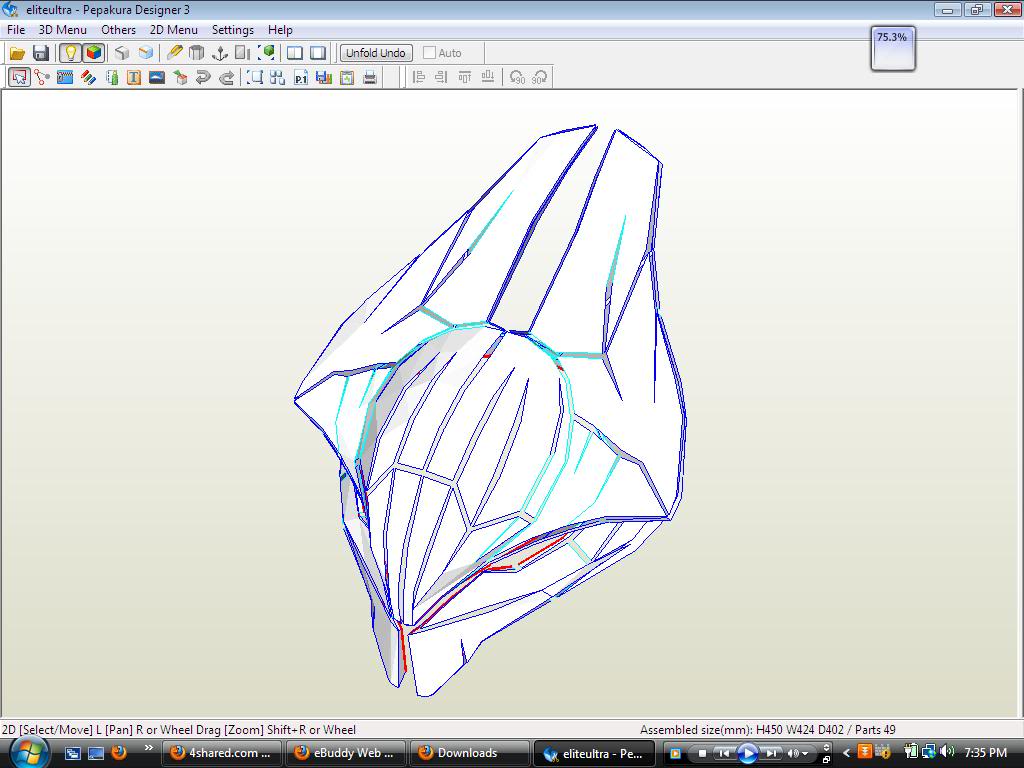This screenshot has width=1024, height=768.
Task: Open the File menu
Action: tap(16, 30)
